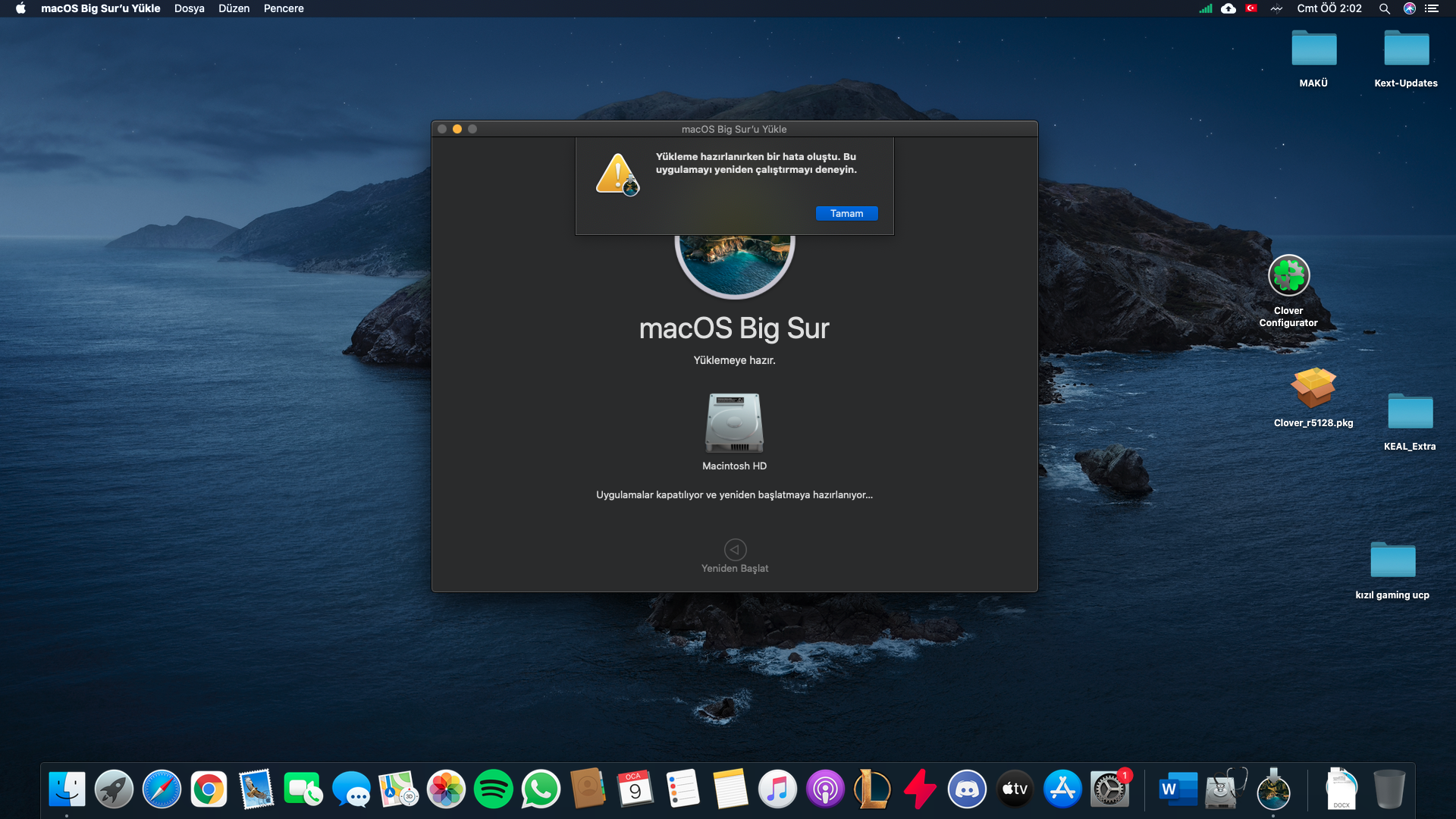Open the Dosya menu

coord(190,8)
